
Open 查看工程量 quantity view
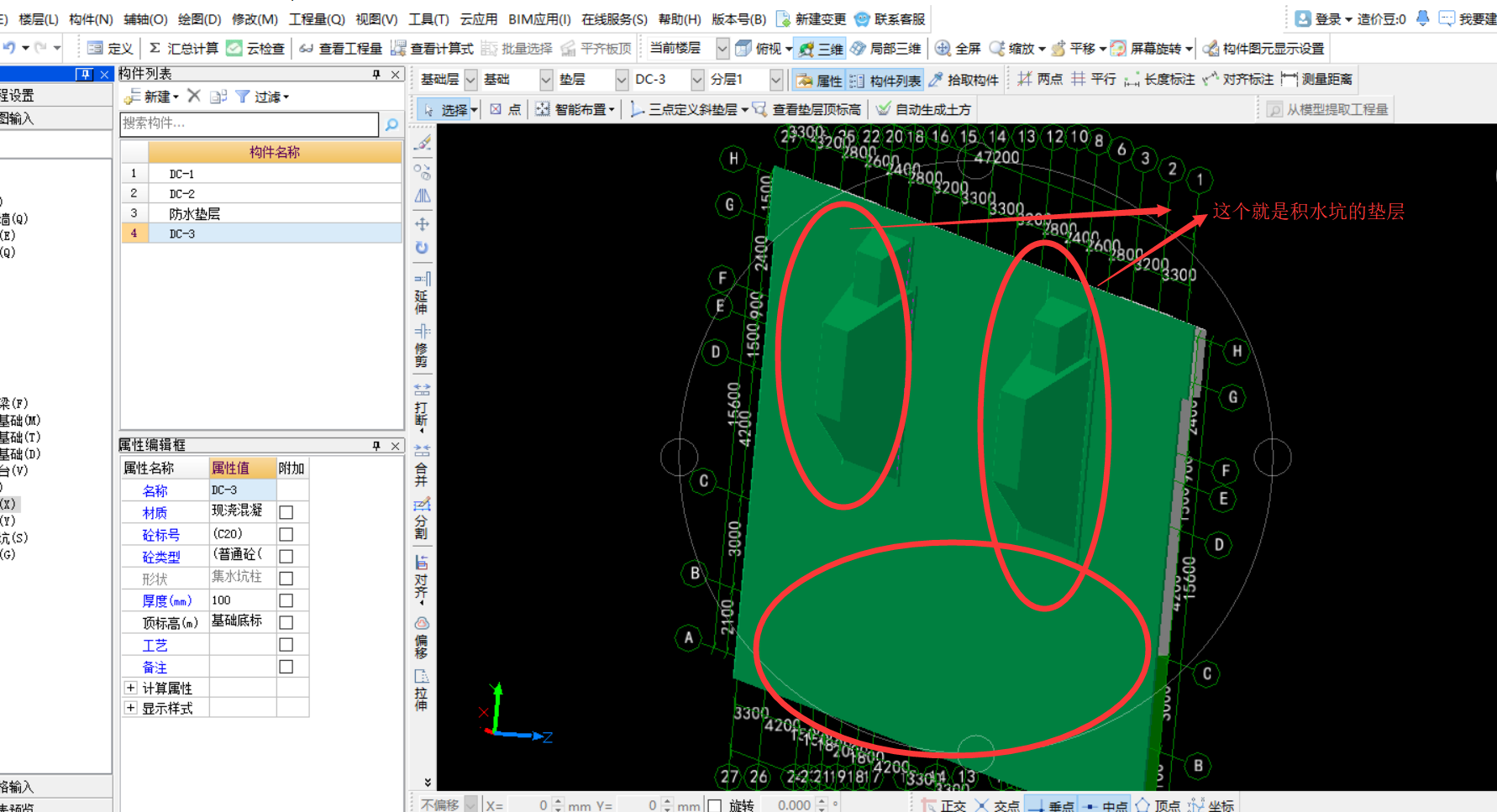click(340, 48)
